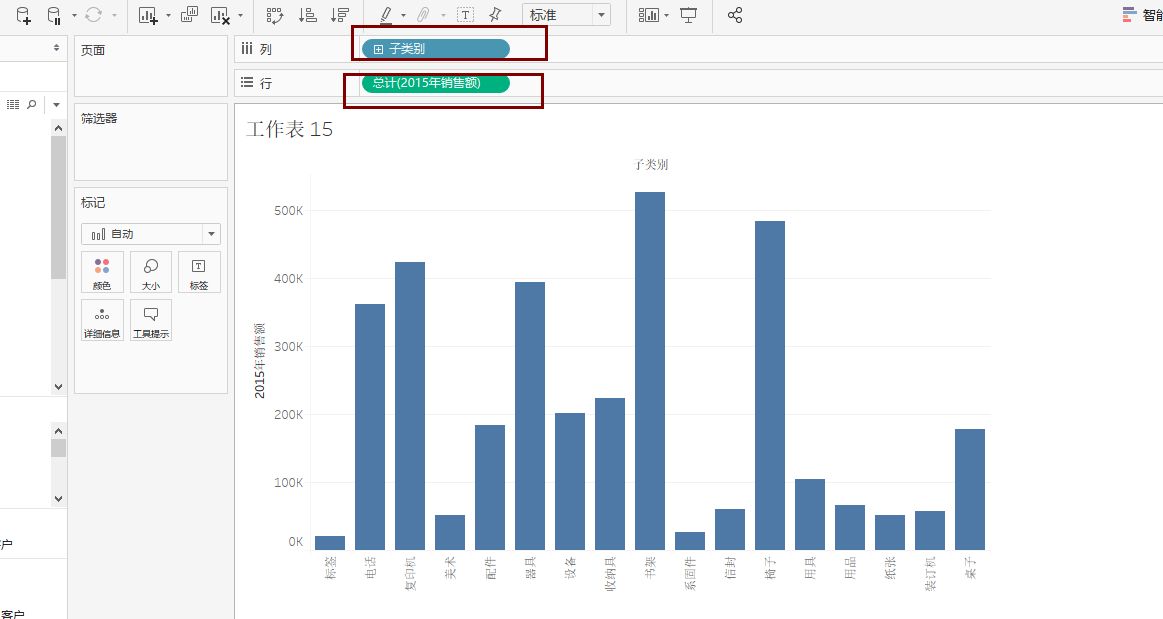Click the fix axes pin icon
This screenshot has height=619, width=1163.
[495, 15]
